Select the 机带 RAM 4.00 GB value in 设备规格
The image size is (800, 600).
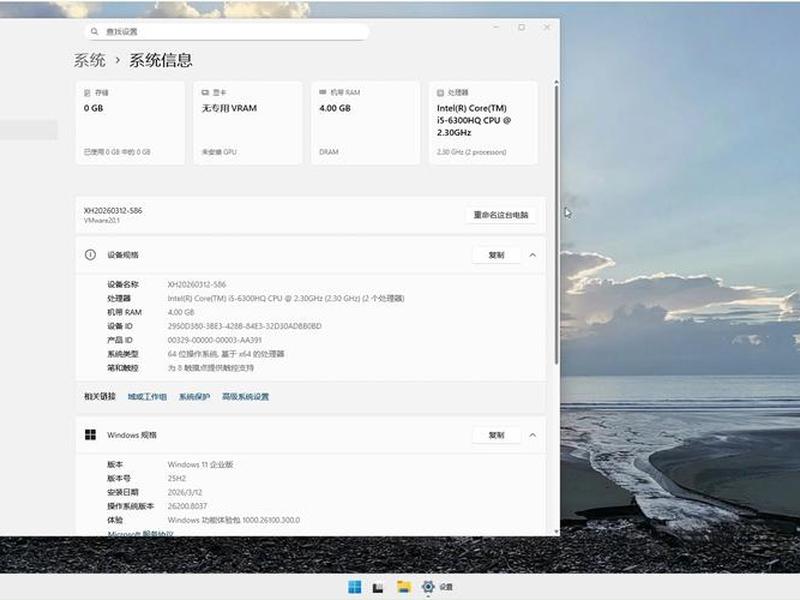pos(181,312)
